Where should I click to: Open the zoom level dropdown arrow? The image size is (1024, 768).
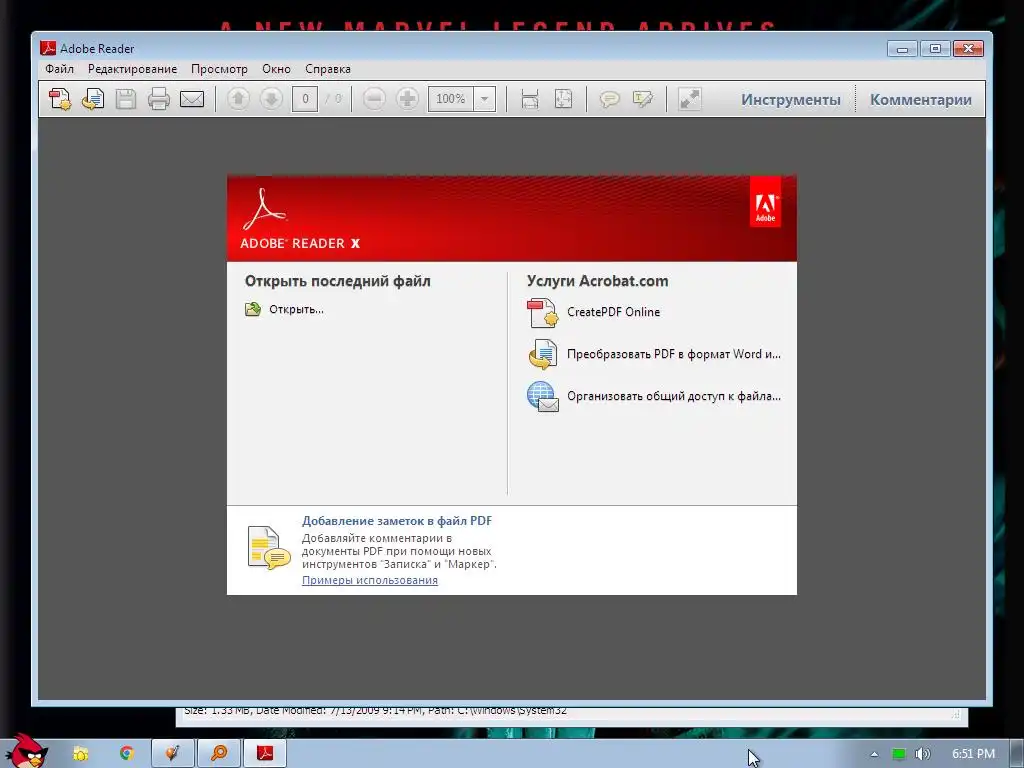(485, 99)
